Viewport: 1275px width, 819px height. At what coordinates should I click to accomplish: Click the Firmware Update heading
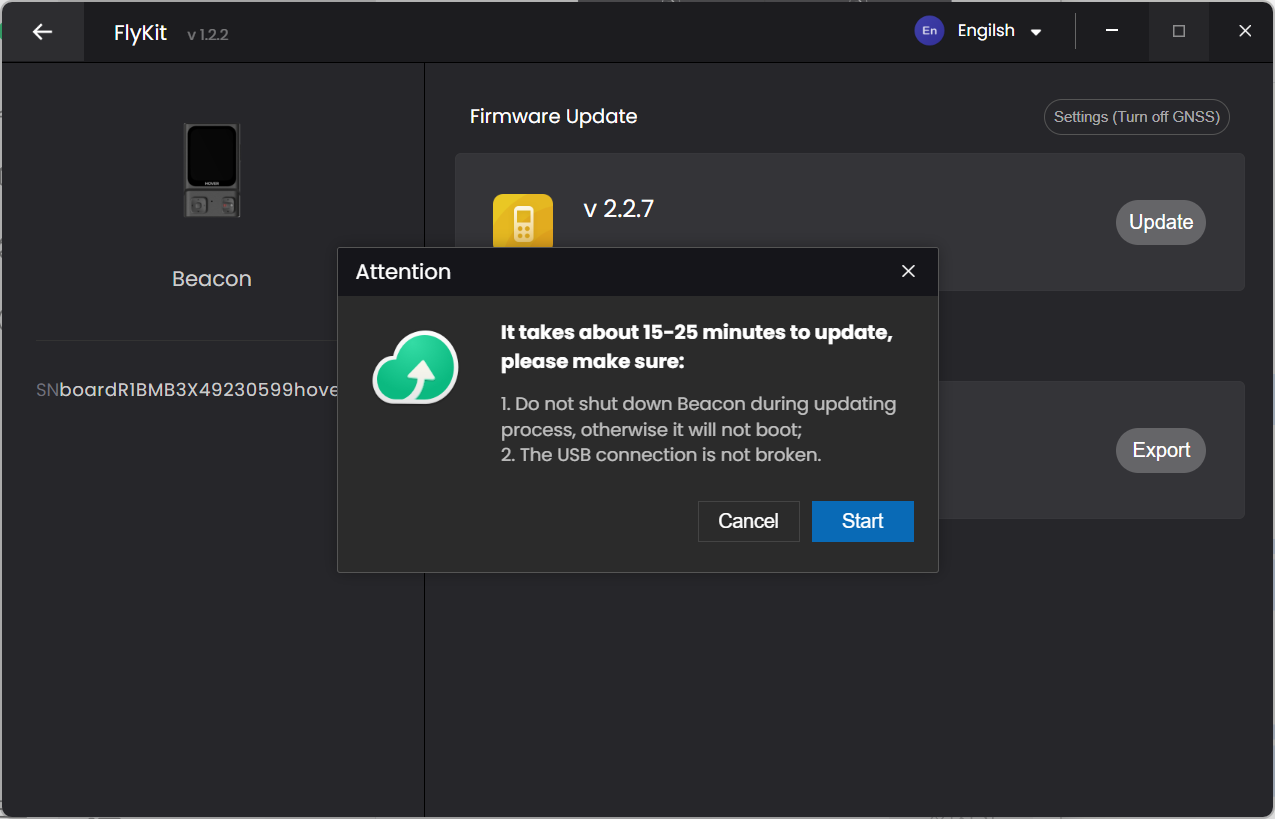pos(553,116)
